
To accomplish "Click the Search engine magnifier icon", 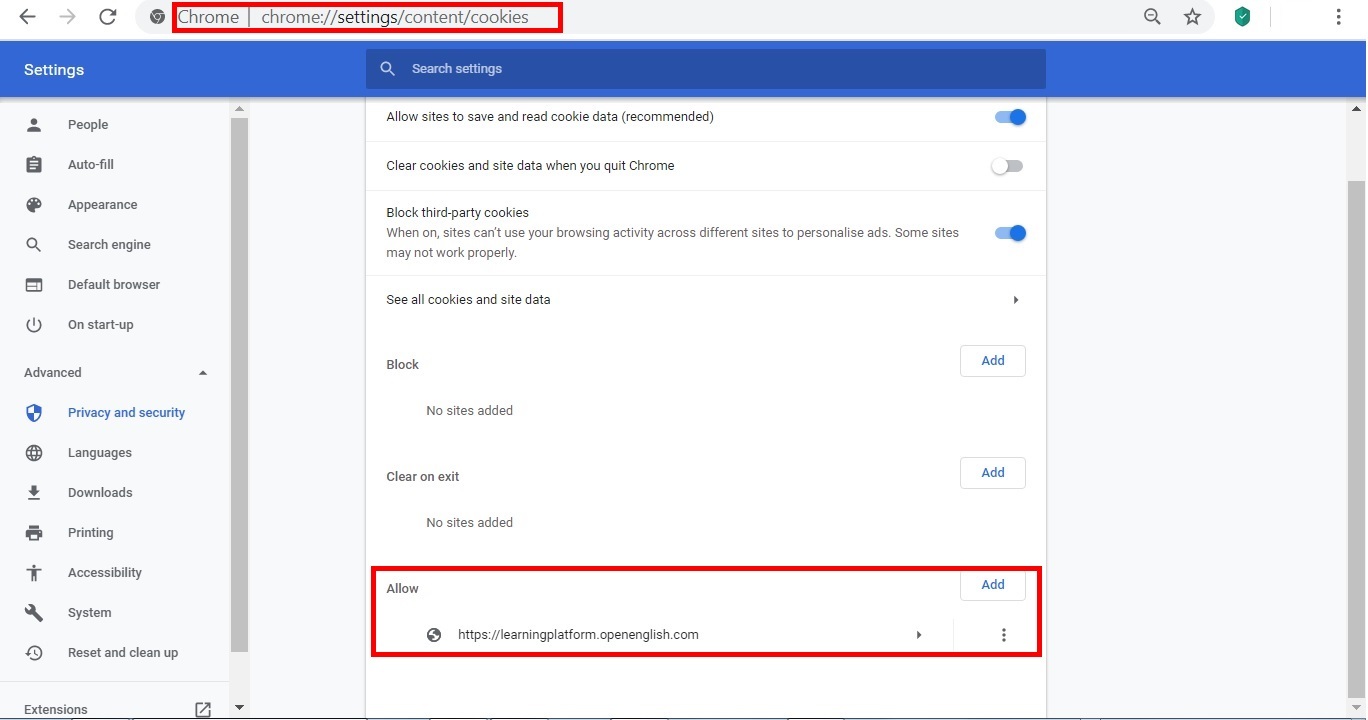I will click(x=34, y=245).
